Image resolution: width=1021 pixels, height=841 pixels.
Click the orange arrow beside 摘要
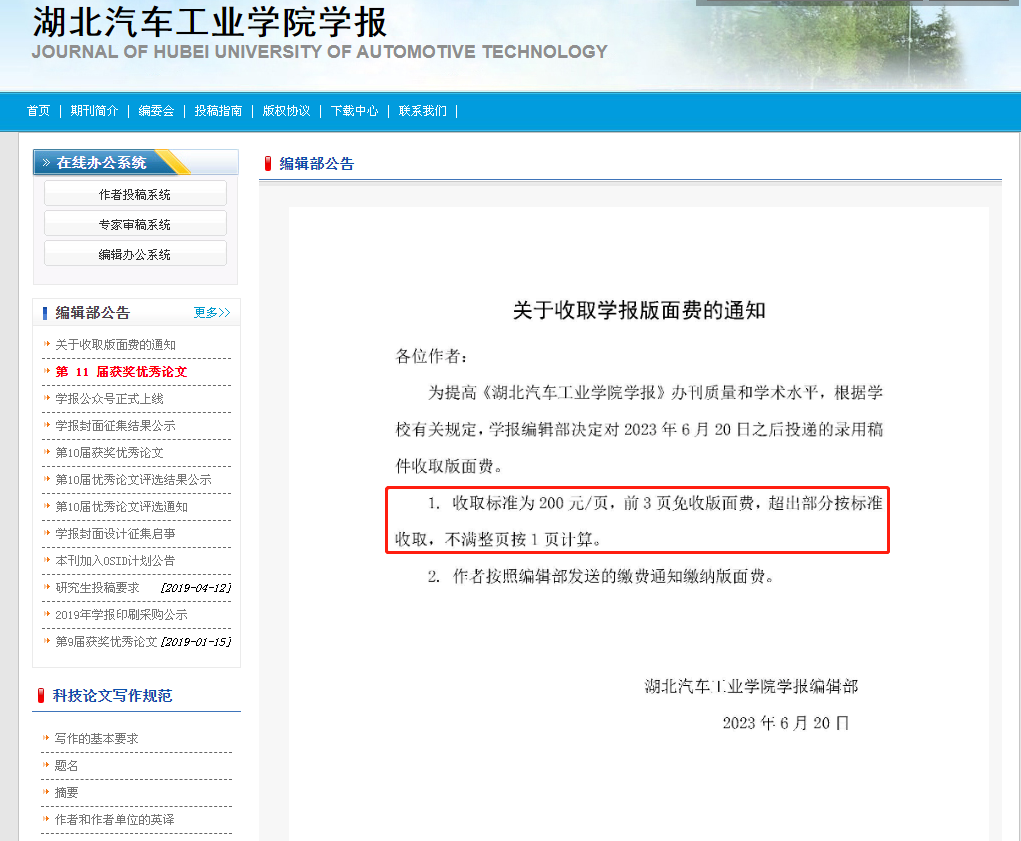point(46,792)
